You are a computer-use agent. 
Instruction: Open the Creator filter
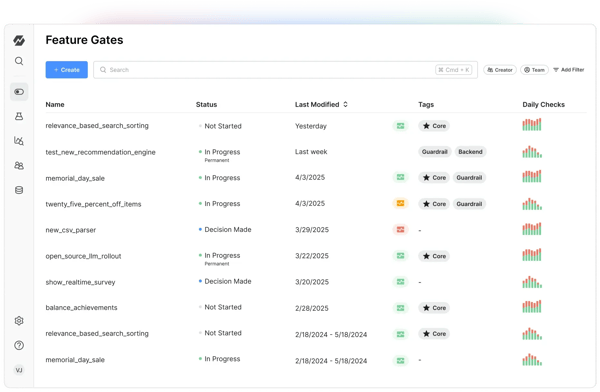[500, 70]
